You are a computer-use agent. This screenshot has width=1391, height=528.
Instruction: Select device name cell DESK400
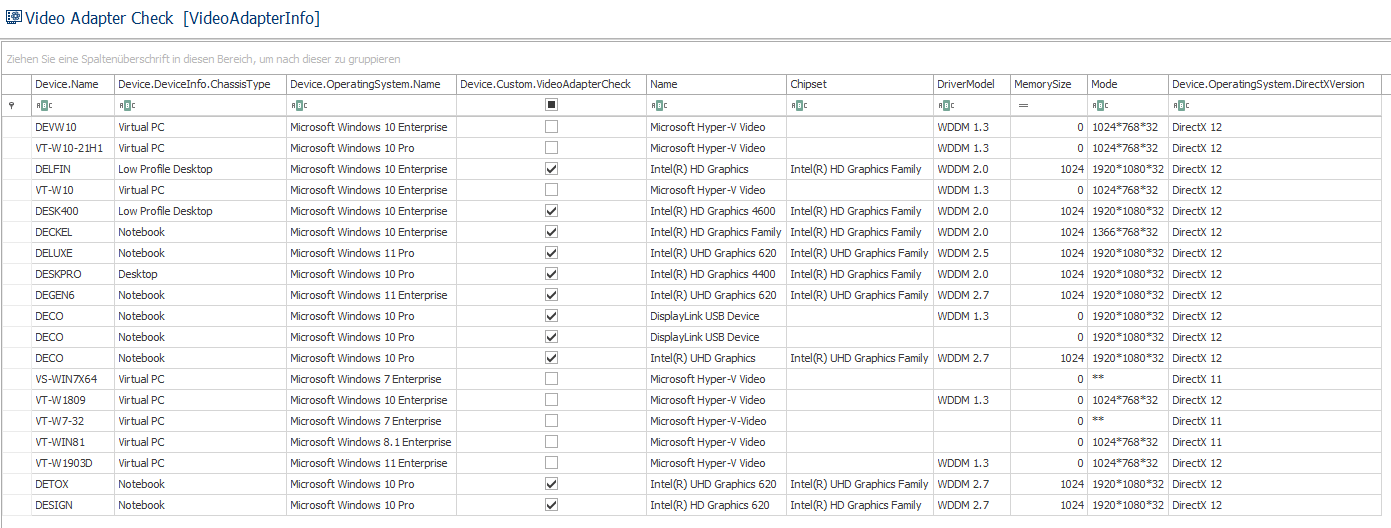click(x=73, y=211)
